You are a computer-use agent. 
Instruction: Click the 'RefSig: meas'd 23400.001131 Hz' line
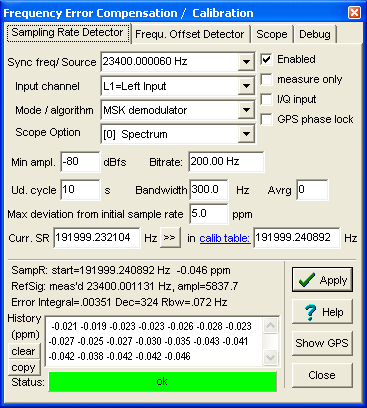coord(125,286)
